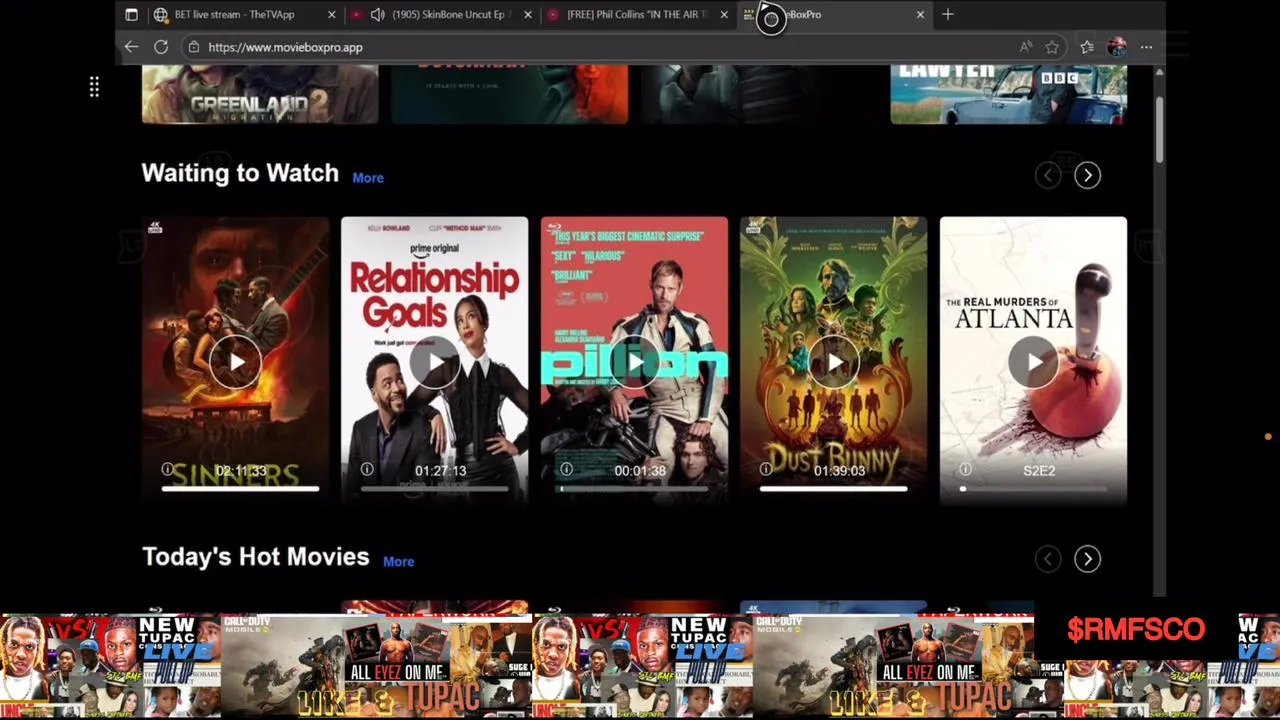Go back in the browser
Image resolution: width=1280 pixels, height=720 pixels.
131,47
